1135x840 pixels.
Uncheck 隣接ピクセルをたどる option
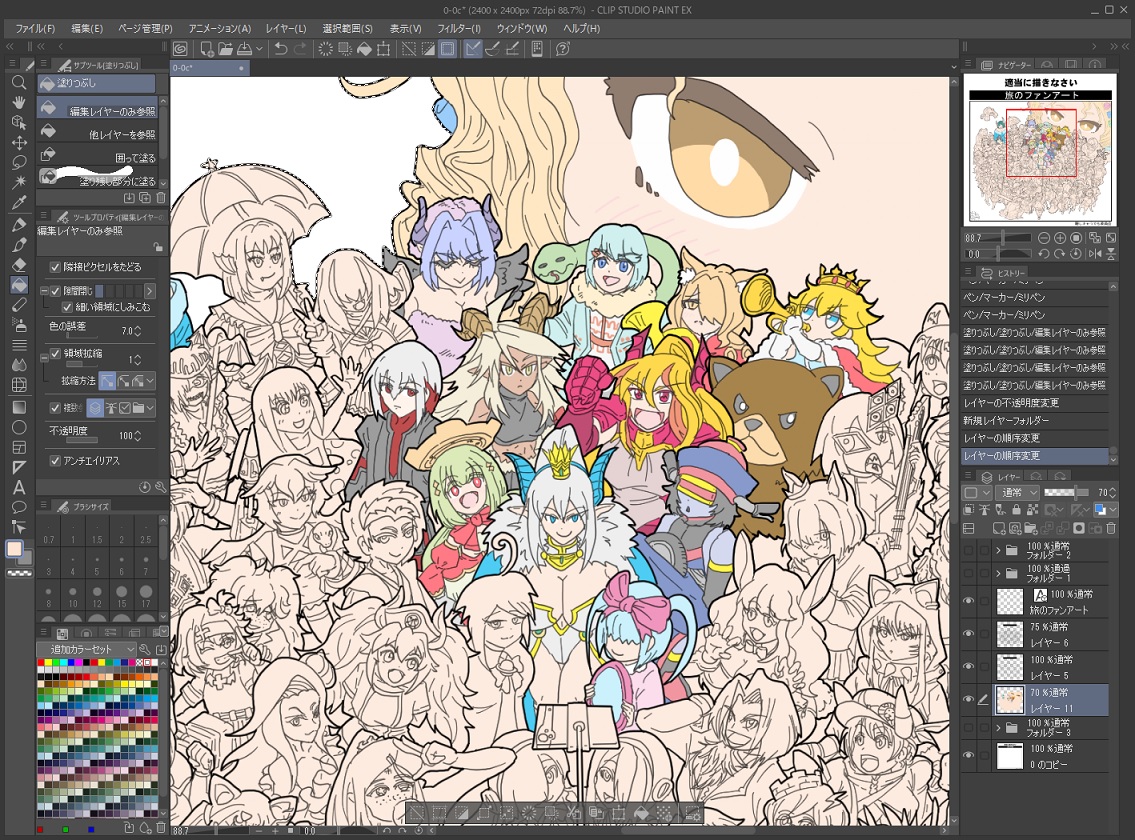pyautogui.click(x=55, y=267)
